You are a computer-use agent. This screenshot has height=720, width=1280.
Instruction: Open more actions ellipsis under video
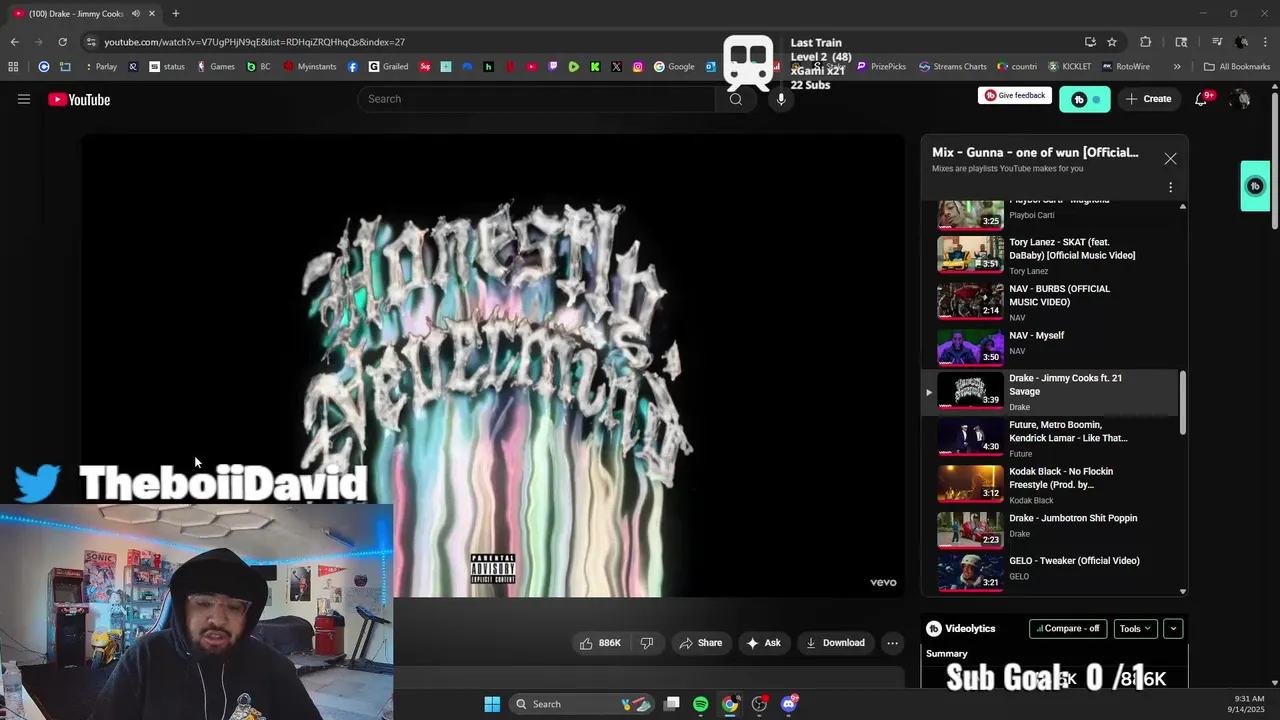[892, 643]
